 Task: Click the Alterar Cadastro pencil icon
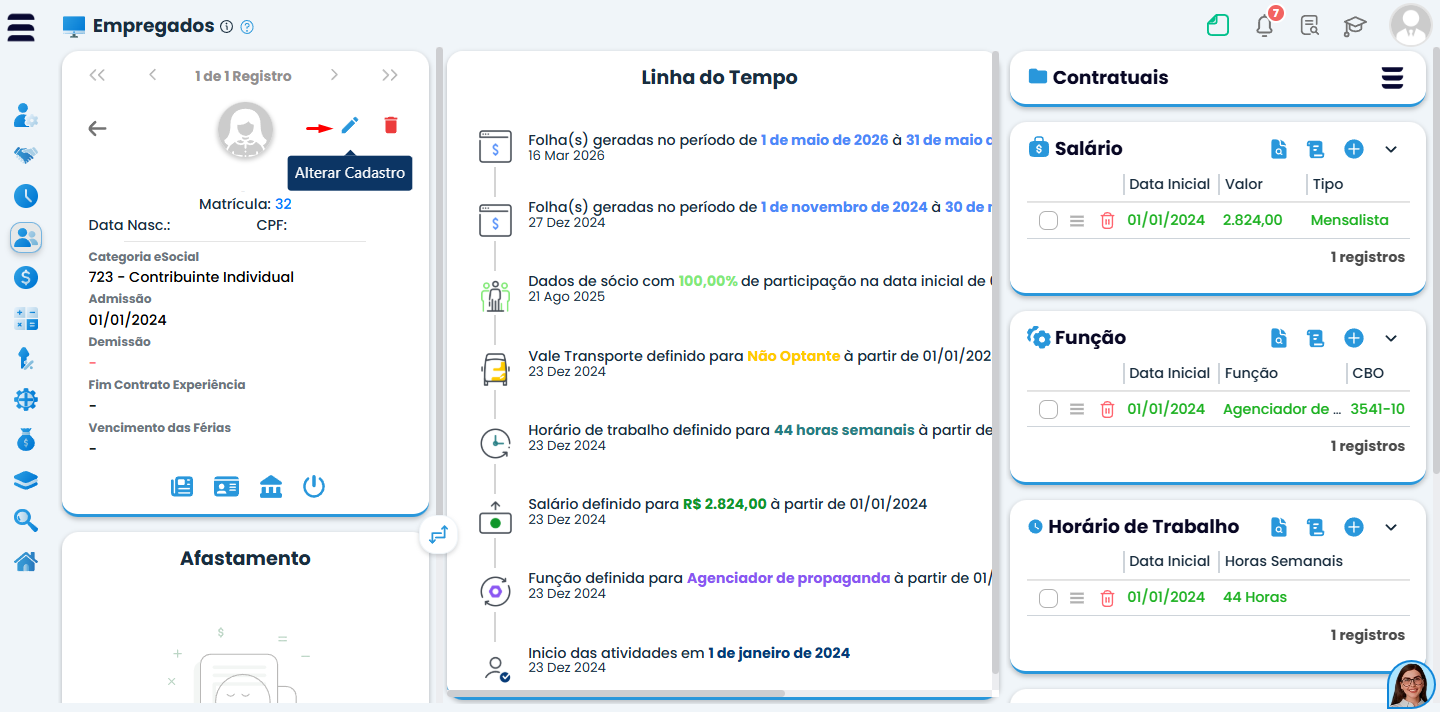349,125
